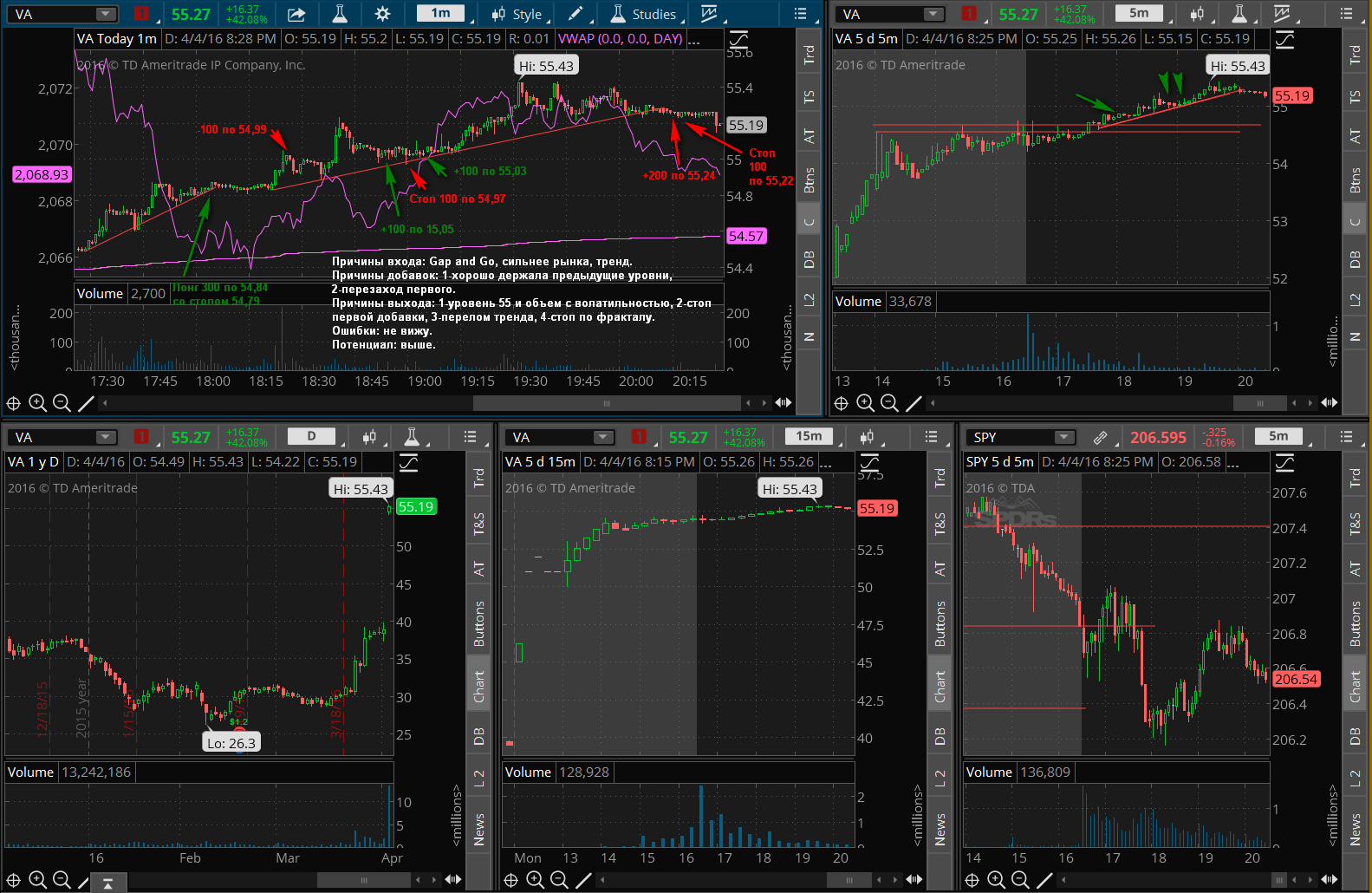Open the list menu icon of the SPY panel
The width and height of the screenshot is (1372, 893).
(x=1345, y=437)
